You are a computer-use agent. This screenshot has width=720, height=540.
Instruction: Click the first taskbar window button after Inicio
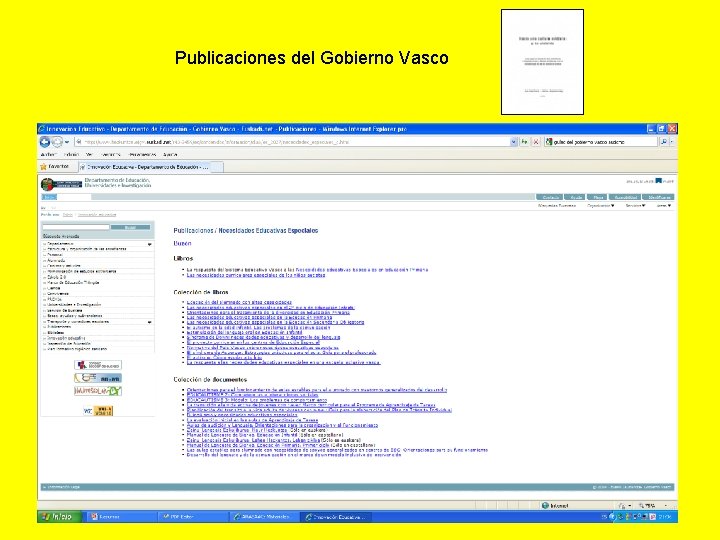pyautogui.click(x=121, y=517)
